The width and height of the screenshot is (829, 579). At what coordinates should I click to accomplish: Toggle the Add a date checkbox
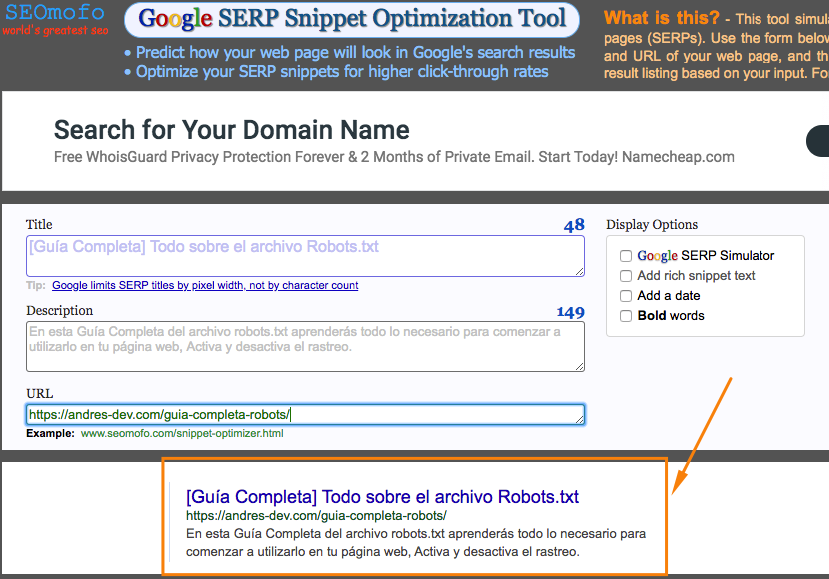tap(626, 296)
